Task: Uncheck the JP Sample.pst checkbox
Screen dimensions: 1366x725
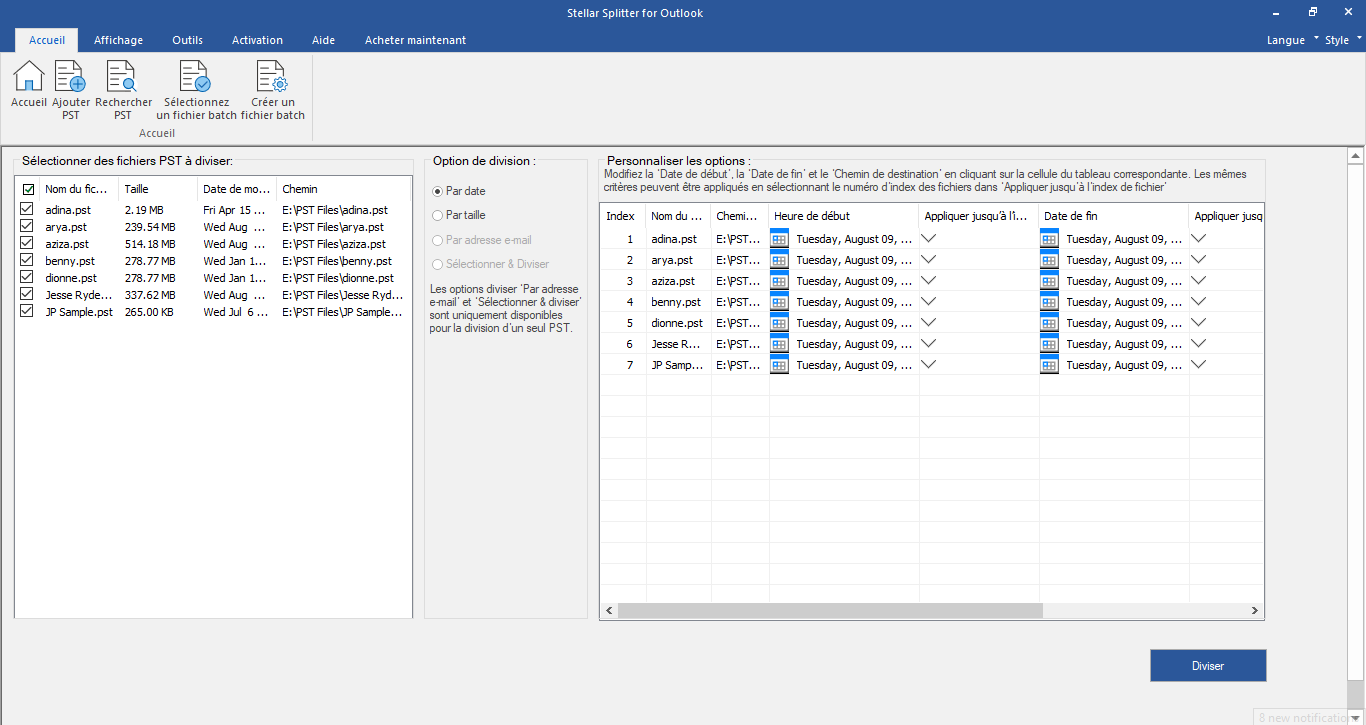Action: pos(27,312)
